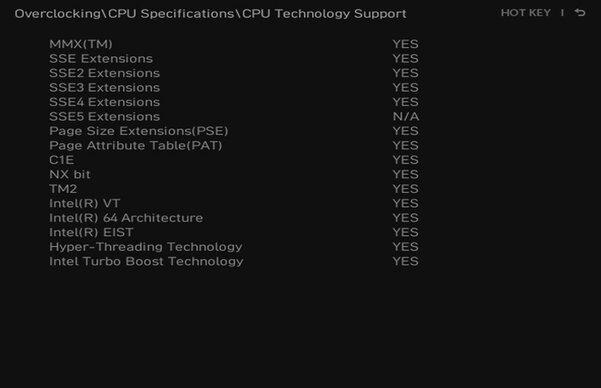Select the Intel(R) EIST entry

(91, 232)
